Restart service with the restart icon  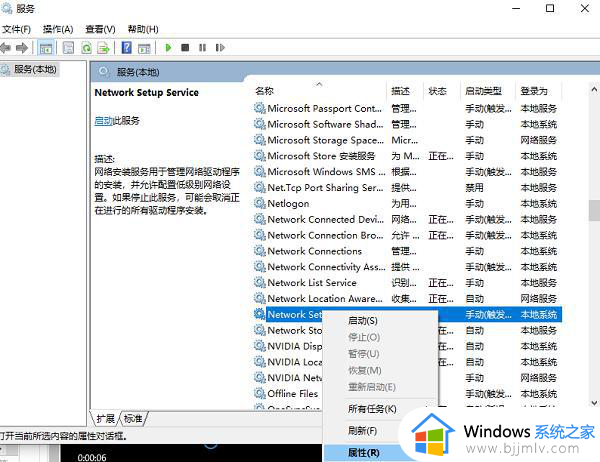pos(220,48)
